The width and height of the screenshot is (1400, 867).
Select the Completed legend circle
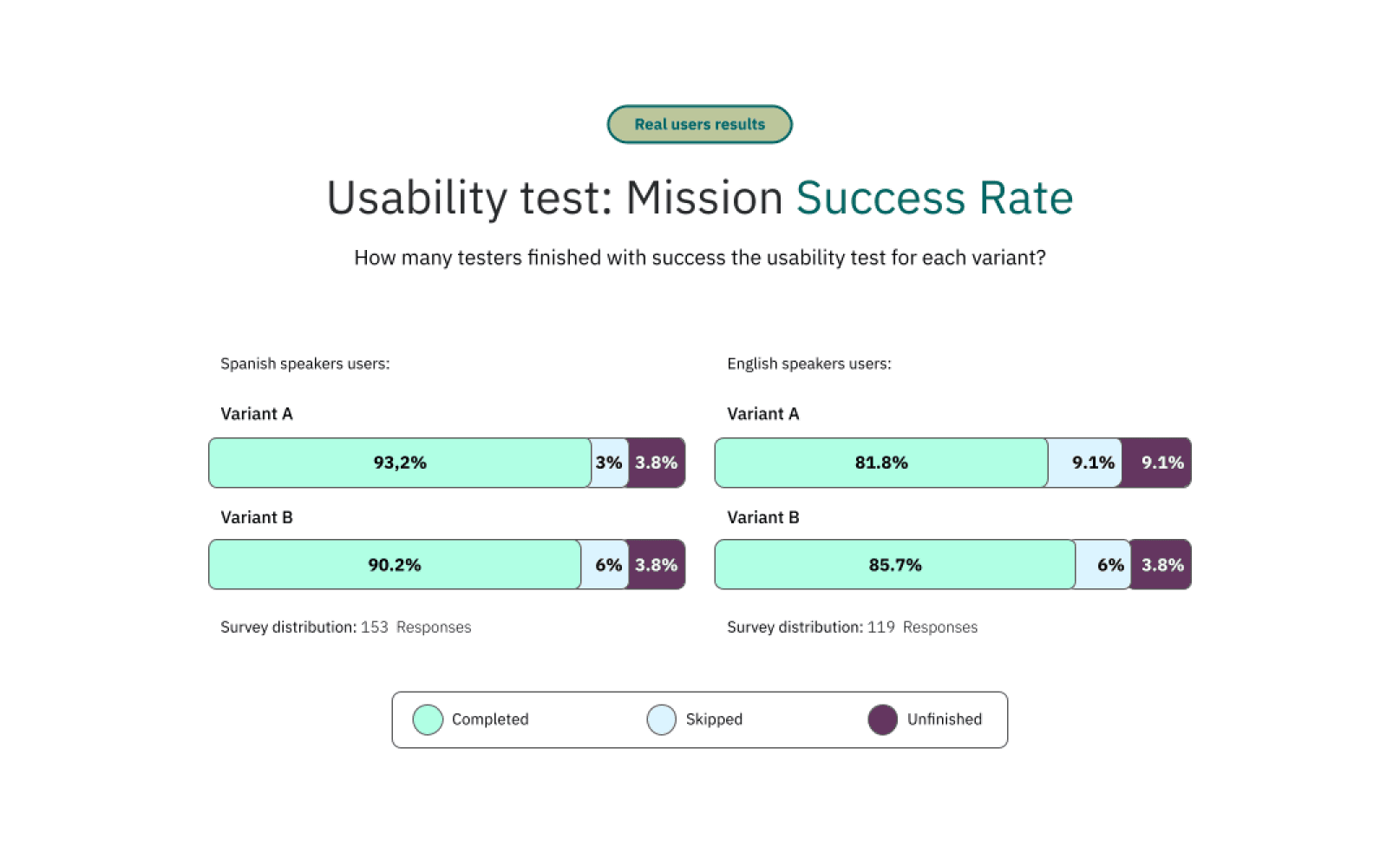click(x=428, y=719)
